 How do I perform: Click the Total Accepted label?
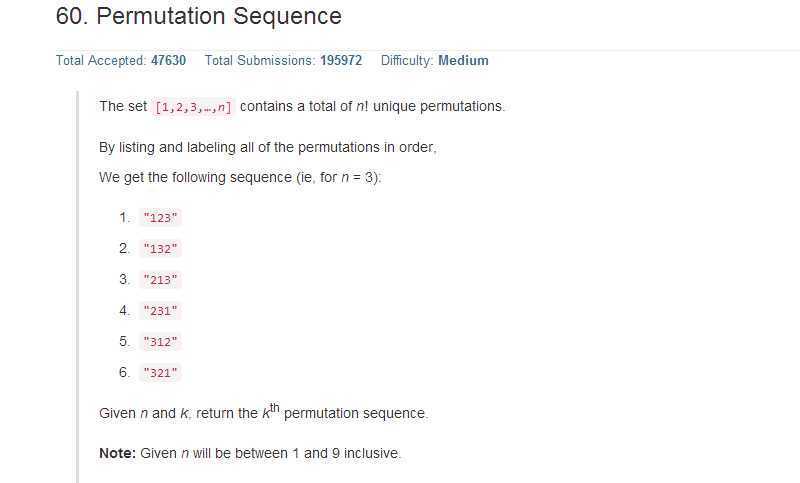101,61
